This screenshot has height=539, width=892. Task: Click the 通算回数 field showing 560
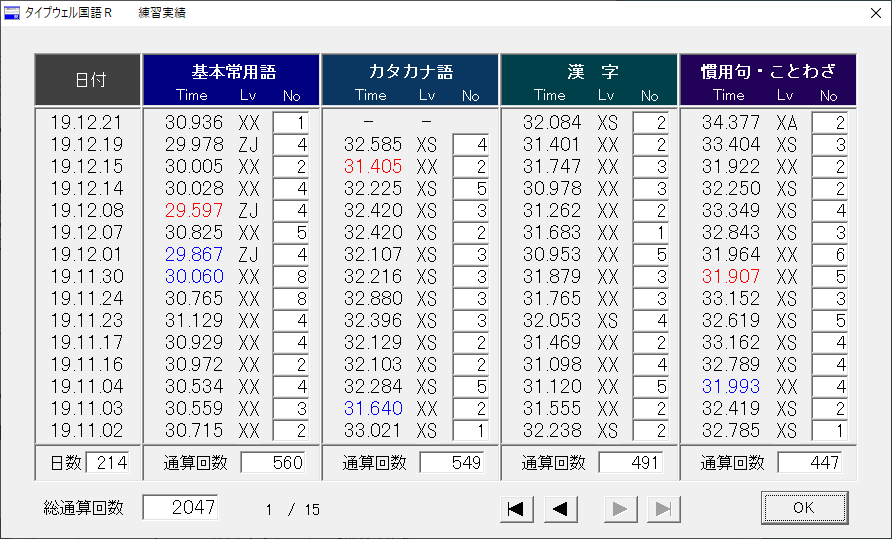[272, 462]
